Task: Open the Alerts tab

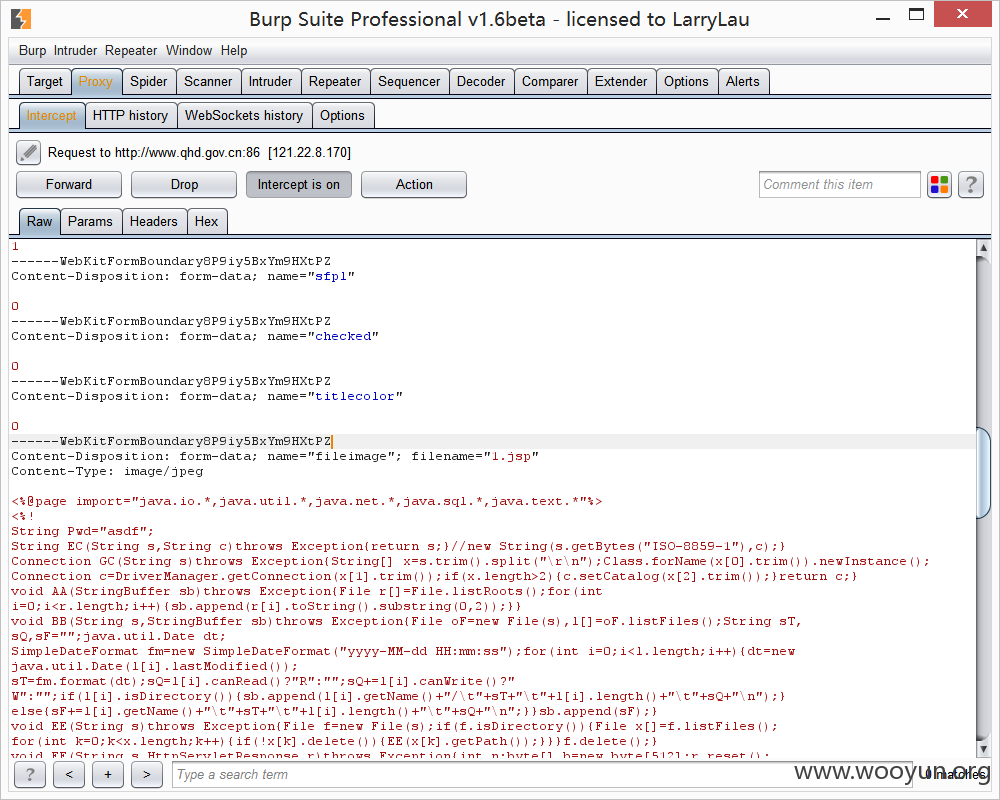Action: (x=743, y=82)
